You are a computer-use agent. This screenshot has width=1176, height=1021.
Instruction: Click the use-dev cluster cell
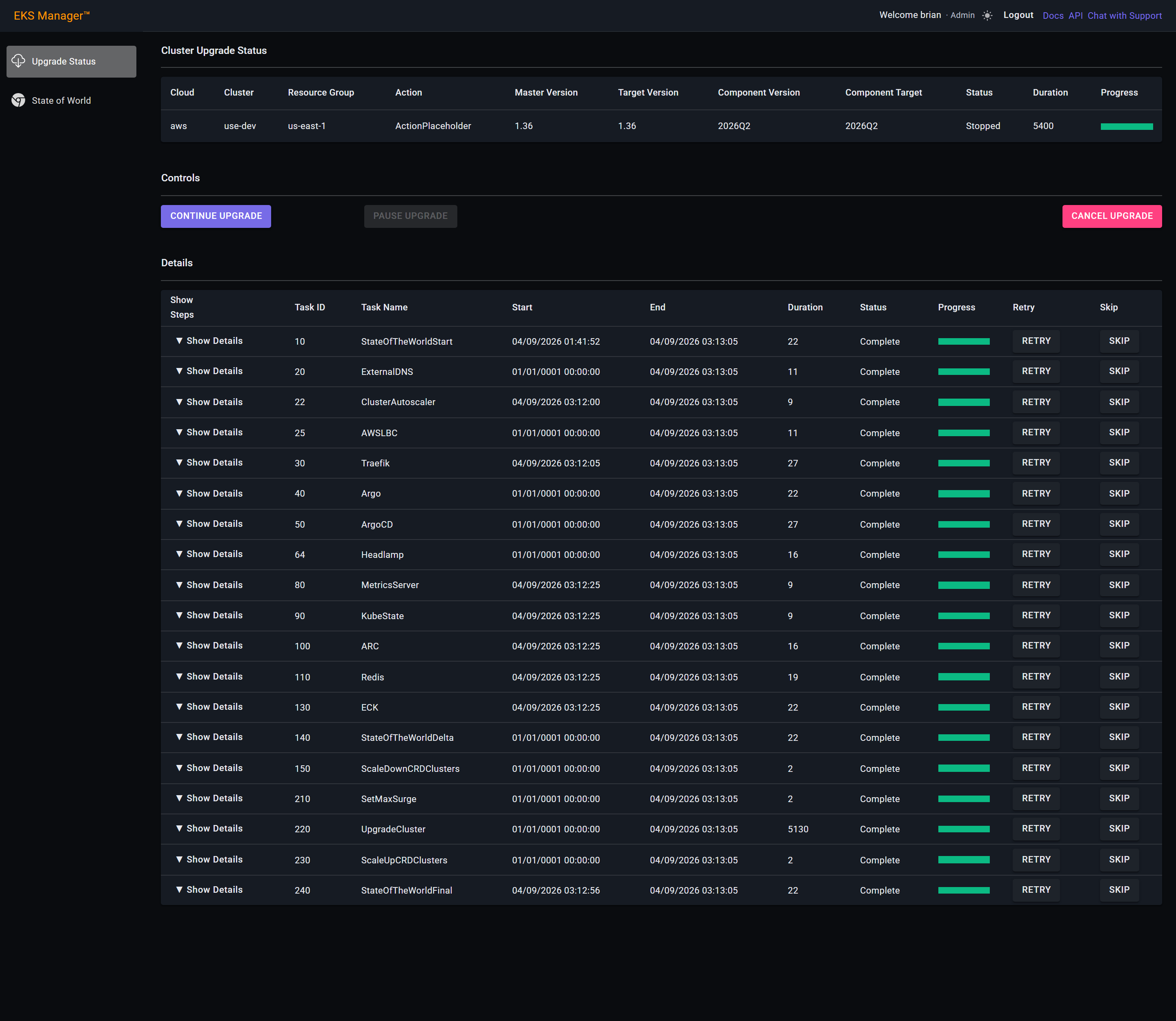point(240,126)
